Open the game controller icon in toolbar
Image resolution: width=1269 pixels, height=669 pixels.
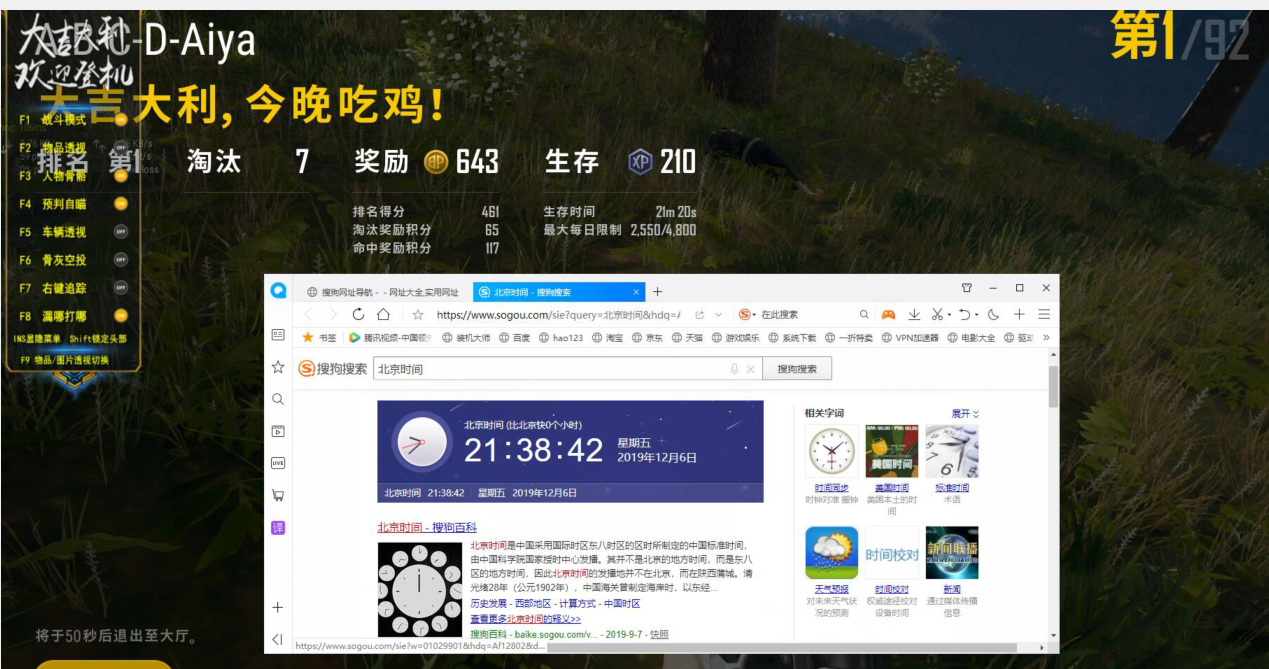(888, 314)
